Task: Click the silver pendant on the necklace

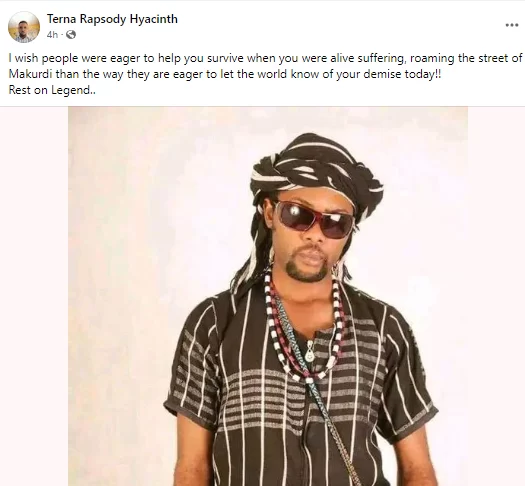Action: click(x=310, y=351)
